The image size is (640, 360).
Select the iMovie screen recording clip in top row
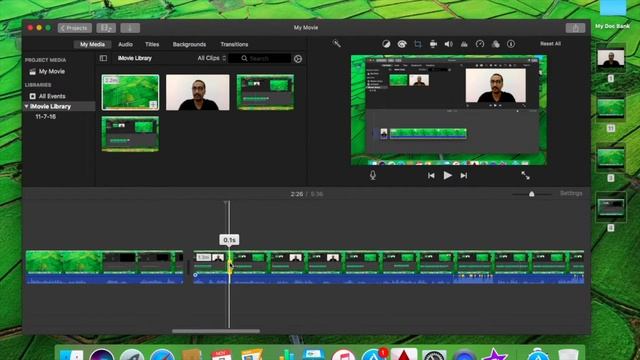(x=265, y=92)
